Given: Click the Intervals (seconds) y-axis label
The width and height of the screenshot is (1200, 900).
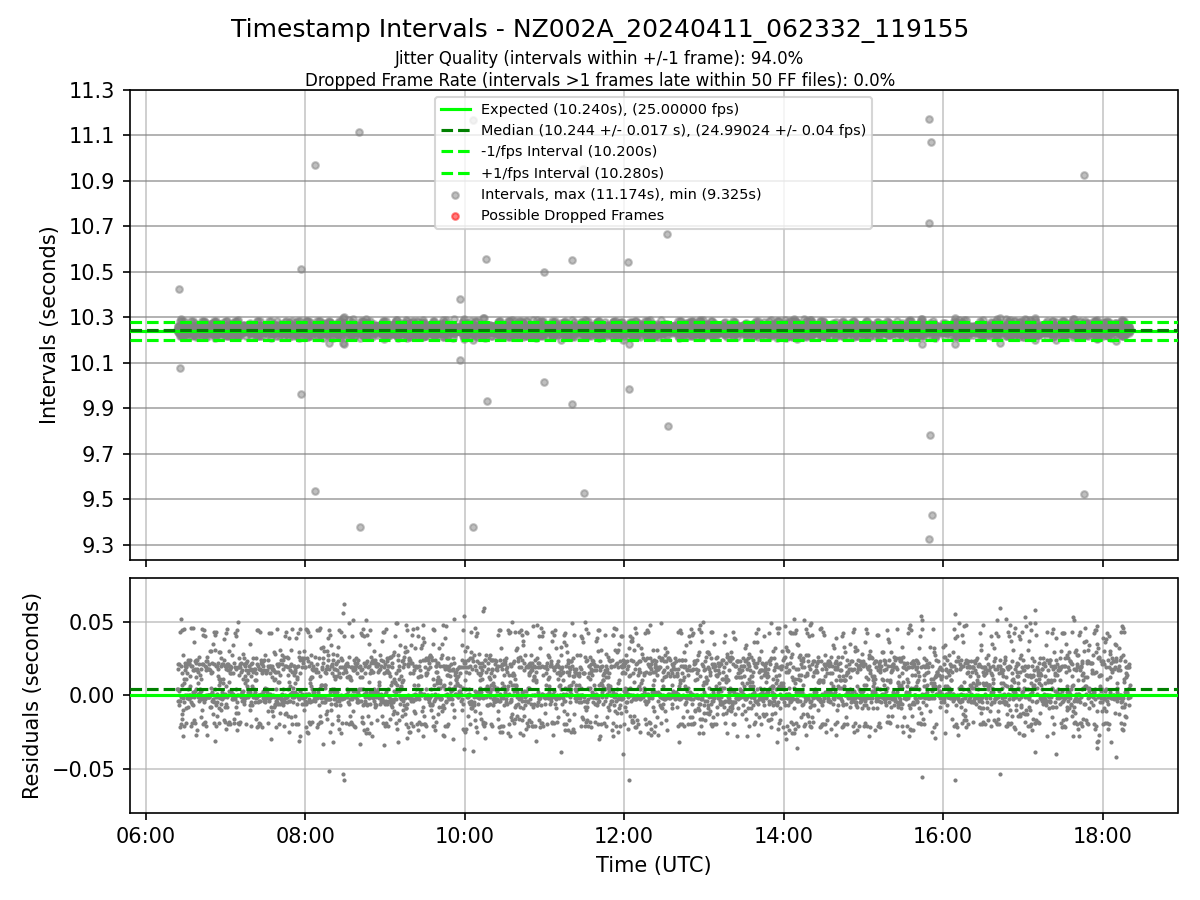Looking at the screenshot, I should [48, 325].
